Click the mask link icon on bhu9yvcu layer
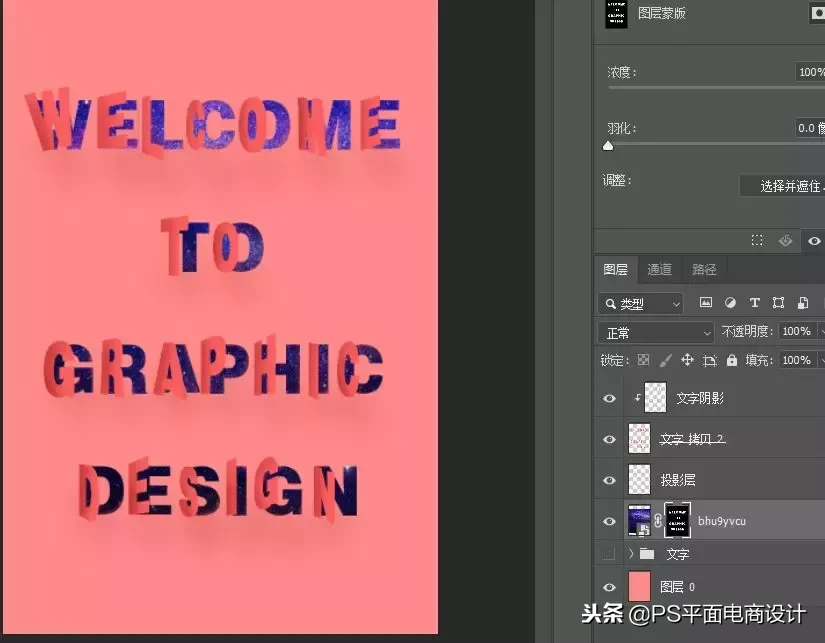 (658, 520)
